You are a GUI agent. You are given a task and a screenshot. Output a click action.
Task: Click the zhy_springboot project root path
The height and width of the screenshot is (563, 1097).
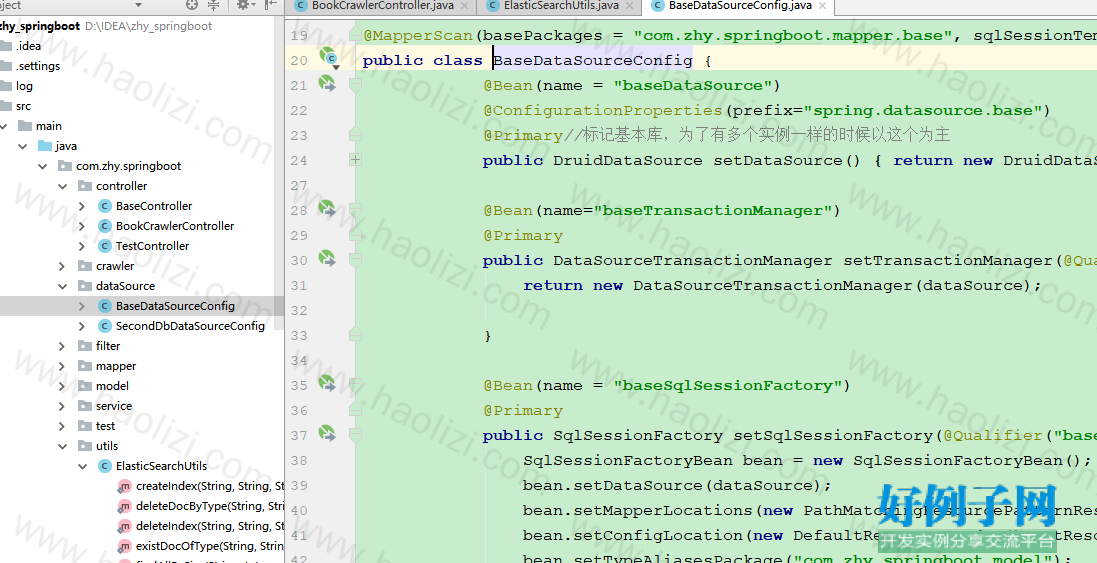pos(148,26)
